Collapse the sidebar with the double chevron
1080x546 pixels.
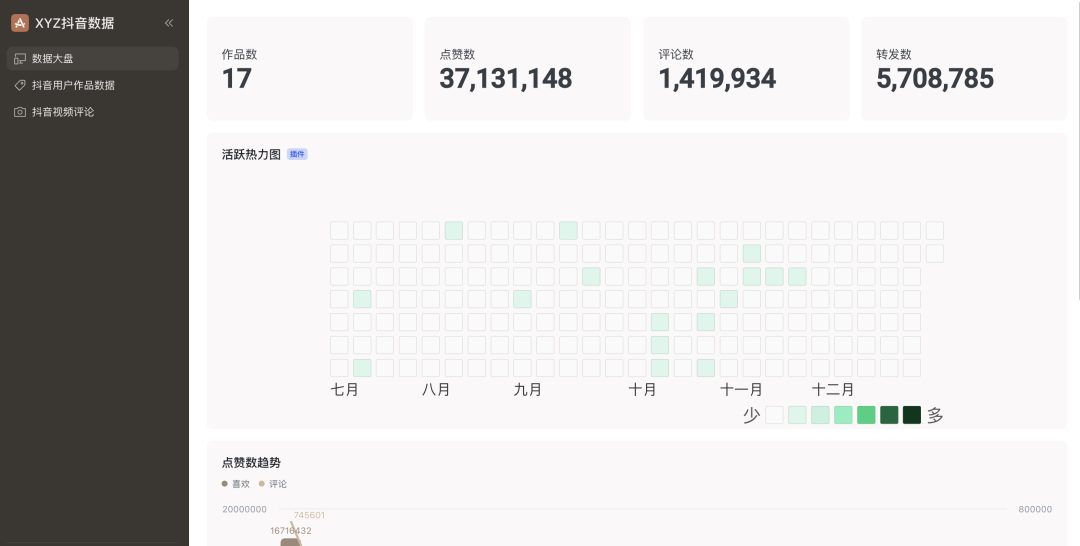pos(169,23)
